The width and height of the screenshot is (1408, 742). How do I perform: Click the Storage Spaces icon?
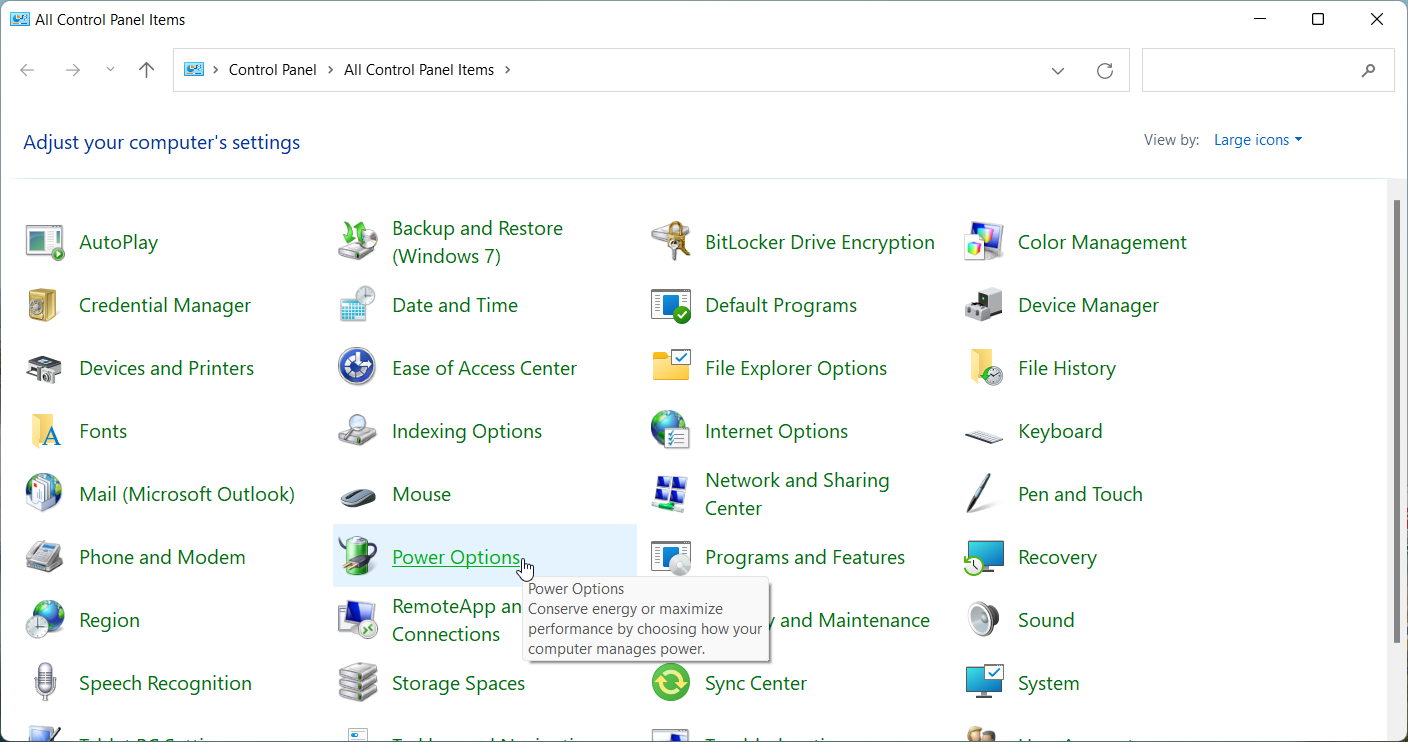358,683
